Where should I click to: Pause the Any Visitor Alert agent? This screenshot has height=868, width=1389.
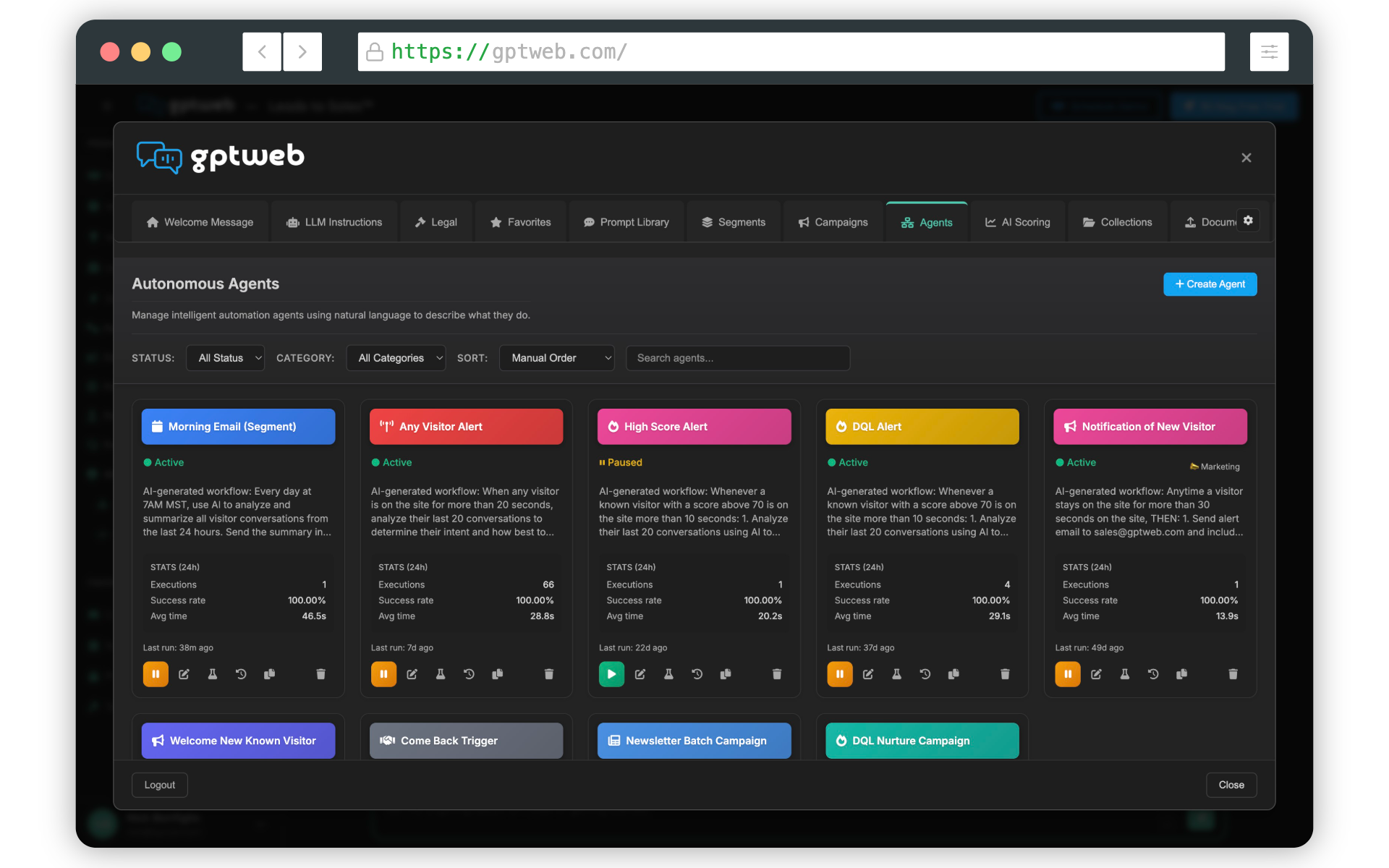(x=383, y=674)
